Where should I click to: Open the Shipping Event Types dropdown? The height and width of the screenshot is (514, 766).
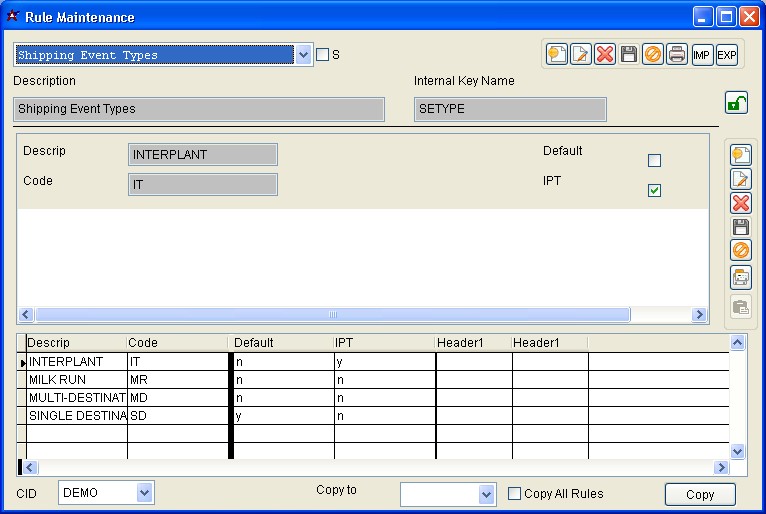pos(304,55)
